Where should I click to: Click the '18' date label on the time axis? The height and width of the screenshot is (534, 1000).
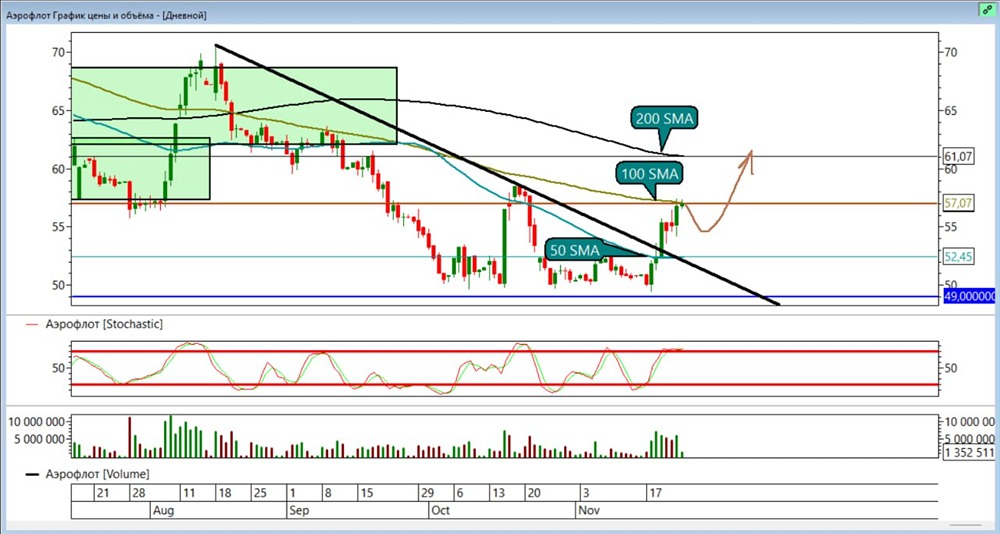point(224,493)
